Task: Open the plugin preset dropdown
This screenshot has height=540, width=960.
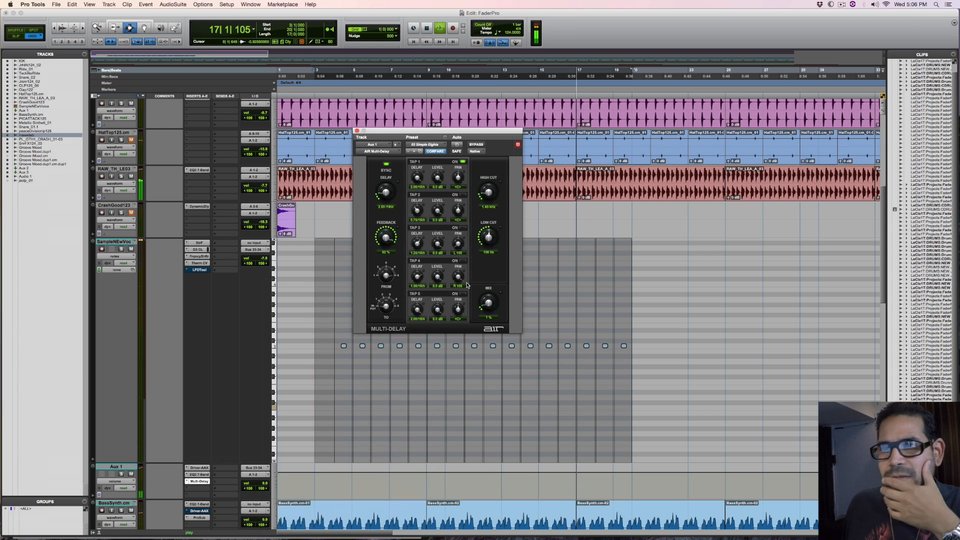Action: (x=424, y=144)
